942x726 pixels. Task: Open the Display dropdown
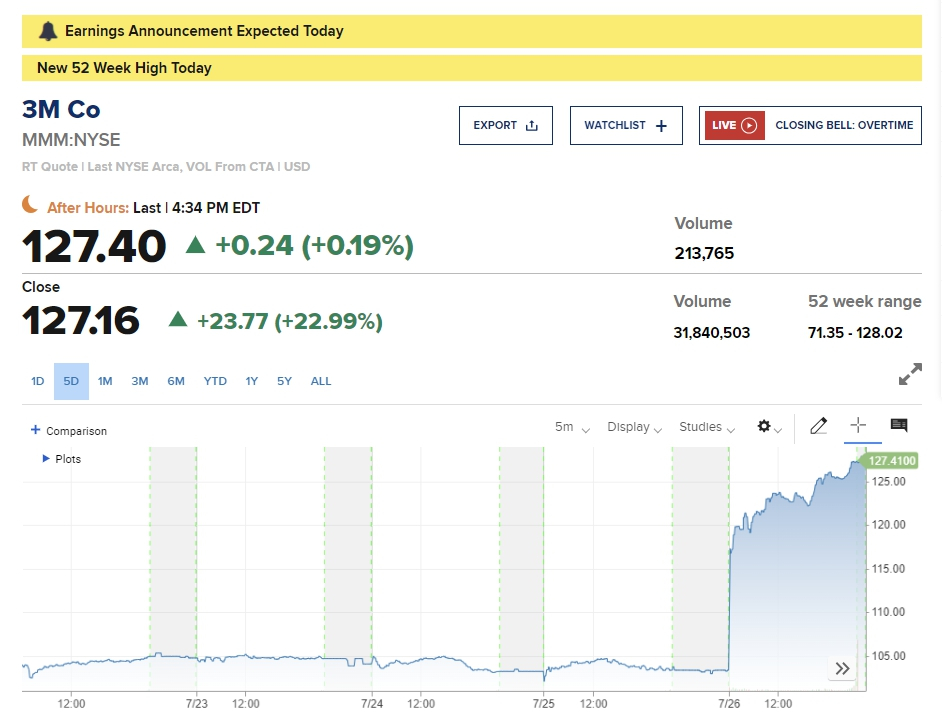(x=634, y=427)
